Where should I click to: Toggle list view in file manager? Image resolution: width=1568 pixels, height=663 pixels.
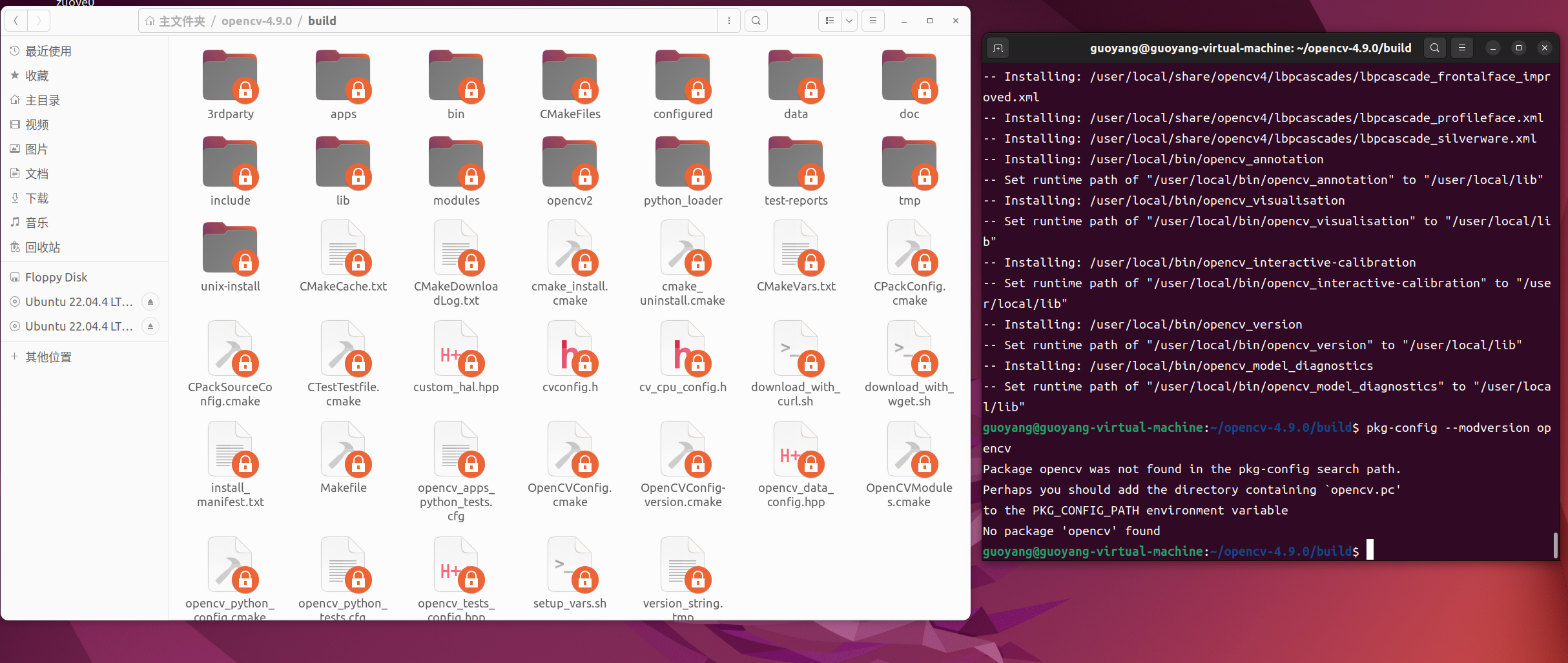[x=830, y=21]
